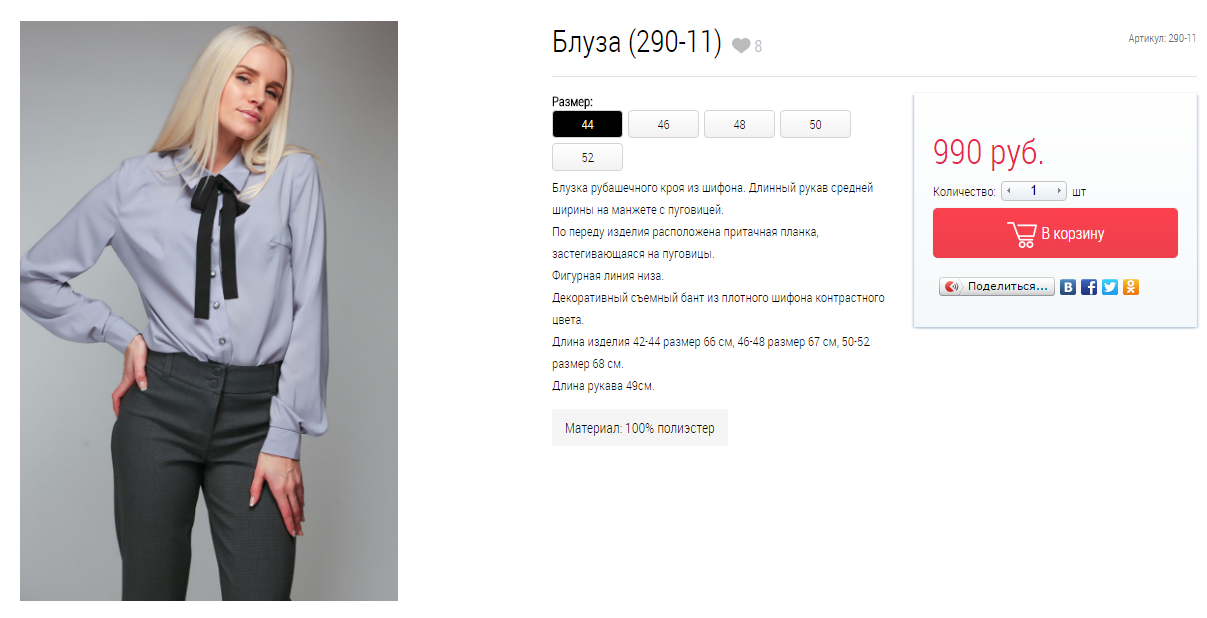The image size is (1207, 618).
Task: Open the blouse product photo
Action: (209, 311)
